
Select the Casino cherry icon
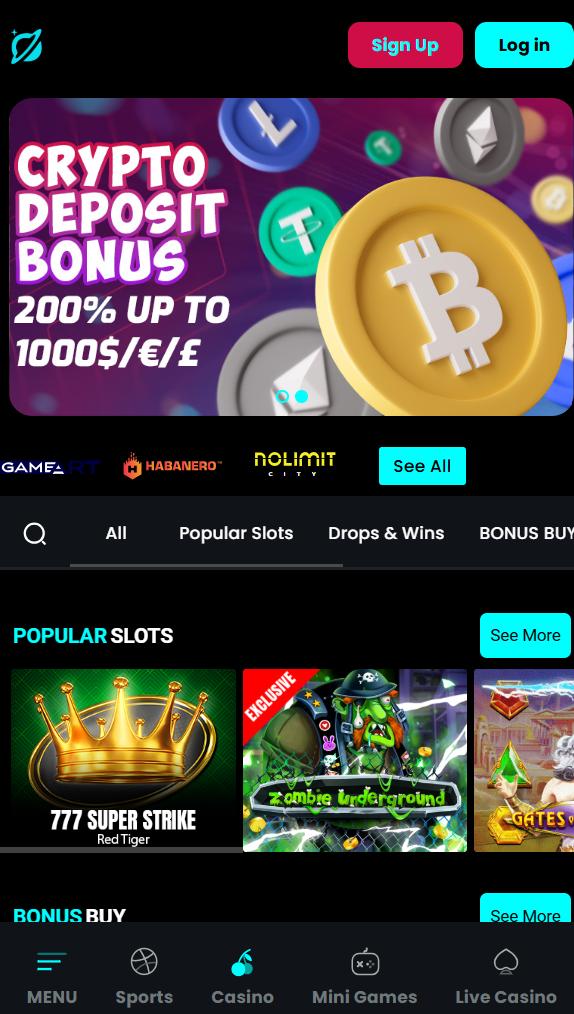[242, 962]
